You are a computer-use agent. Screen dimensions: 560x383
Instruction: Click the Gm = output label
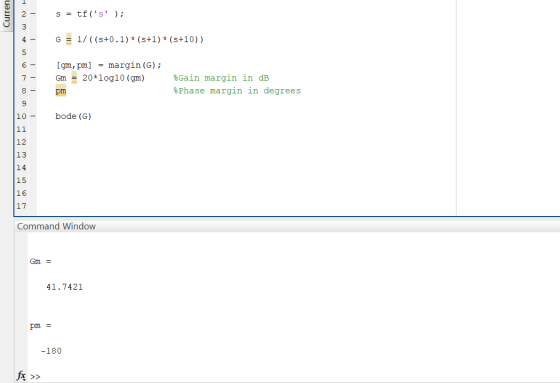(x=40, y=262)
